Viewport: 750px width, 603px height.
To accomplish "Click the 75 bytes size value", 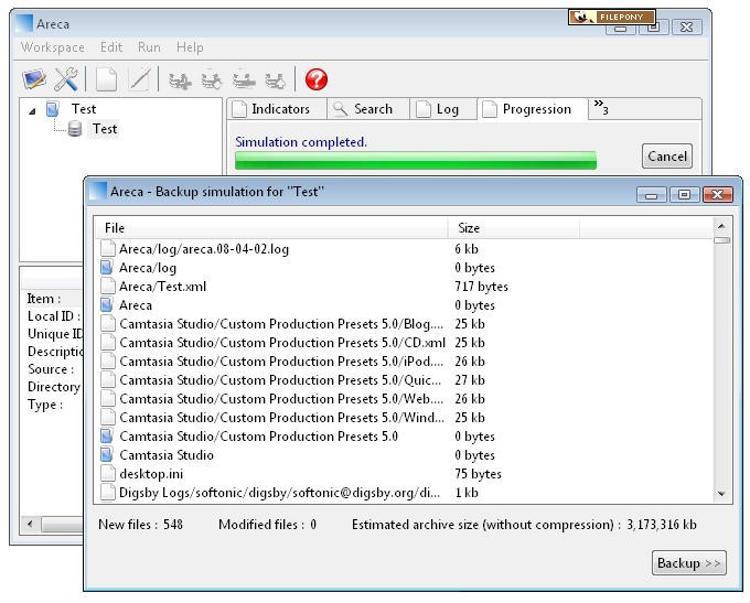I will click(x=478, y=474).
